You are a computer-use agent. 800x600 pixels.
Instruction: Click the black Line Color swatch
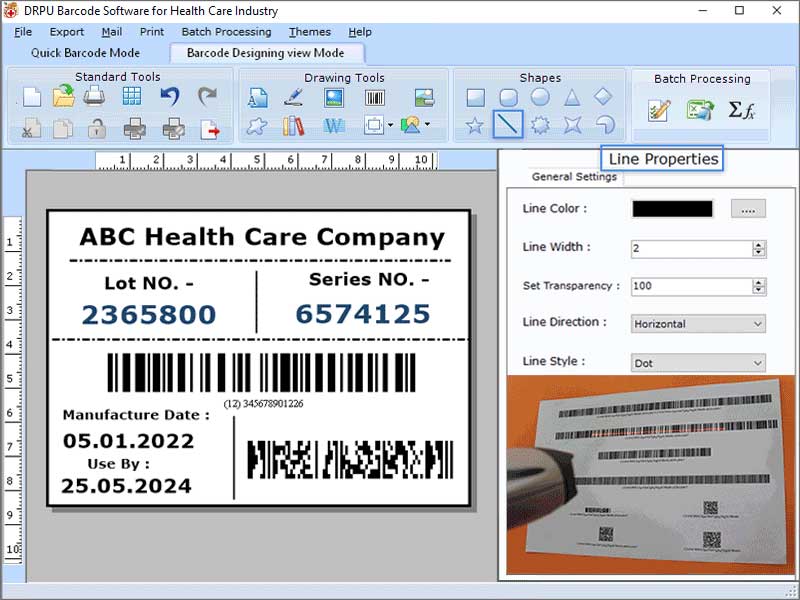[x=672, y=209]
